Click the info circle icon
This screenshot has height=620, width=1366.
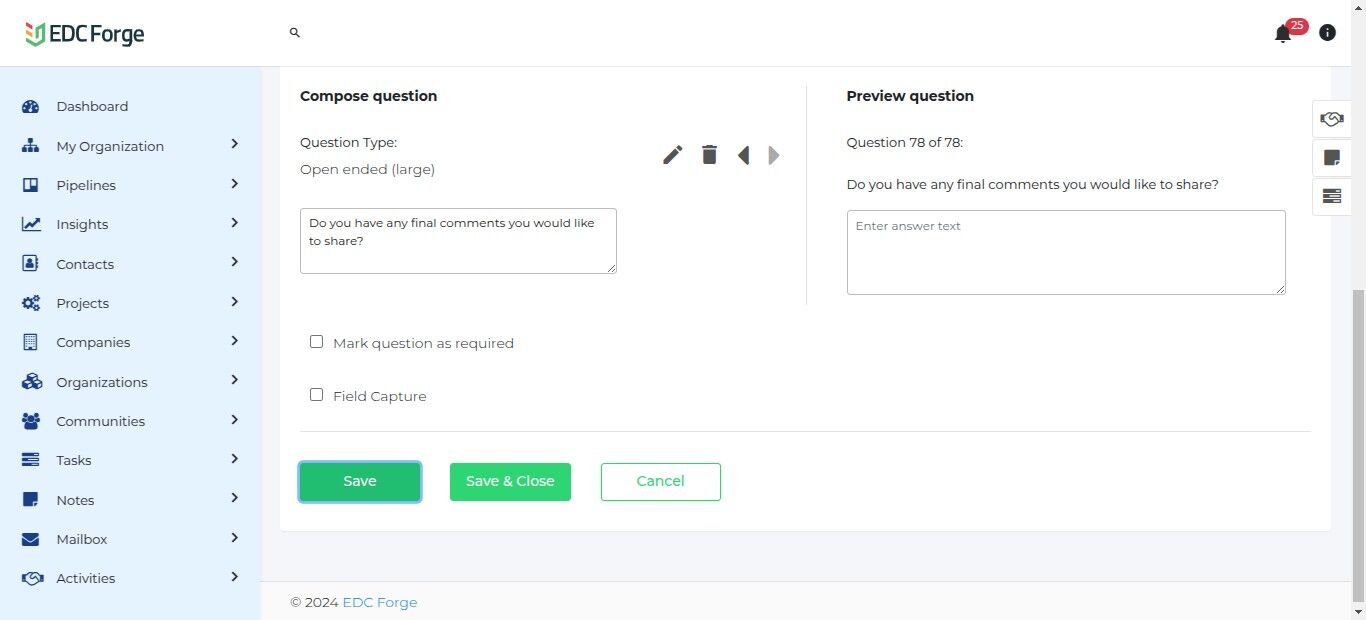coord(1327,33)
